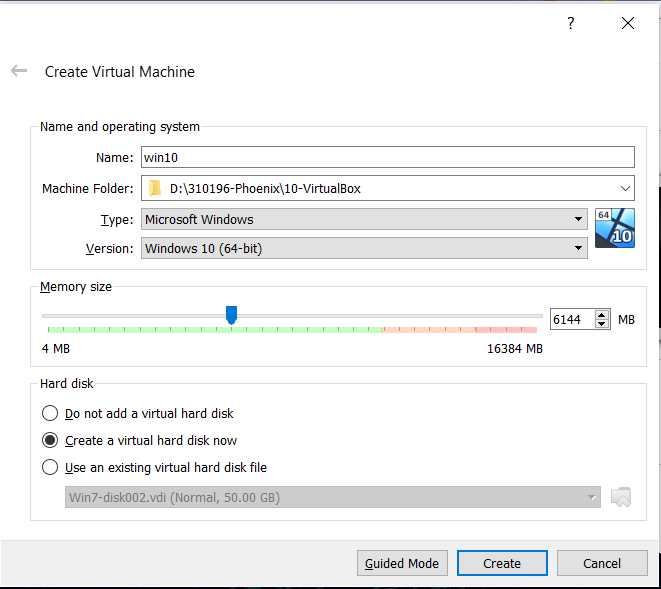Click the Cancel button

[x=602, y=563]
